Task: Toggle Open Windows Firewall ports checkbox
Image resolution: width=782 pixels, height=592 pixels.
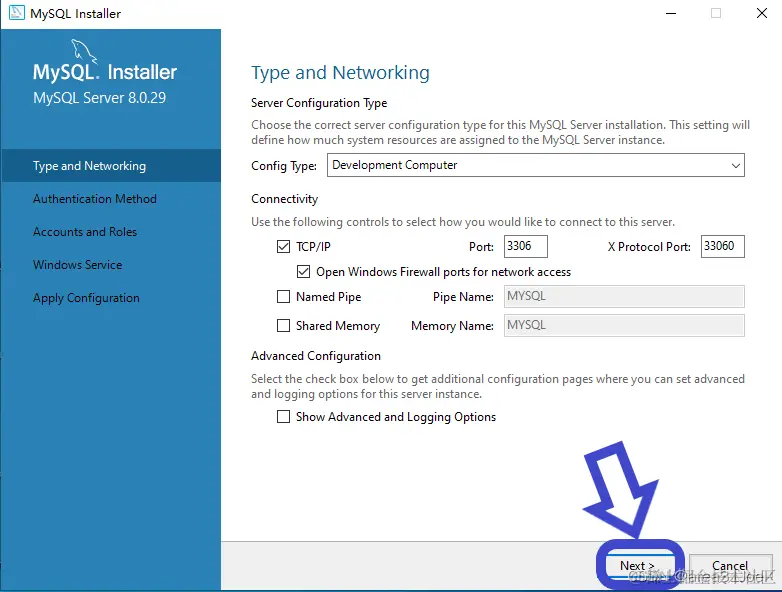Action: (303, 272)
